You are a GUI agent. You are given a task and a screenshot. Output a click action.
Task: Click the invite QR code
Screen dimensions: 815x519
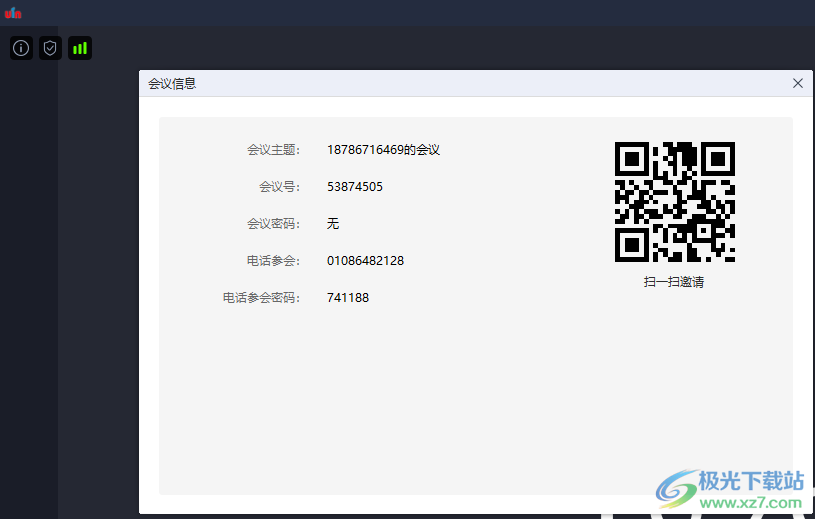pyautogui.click(x=675, y=202)
